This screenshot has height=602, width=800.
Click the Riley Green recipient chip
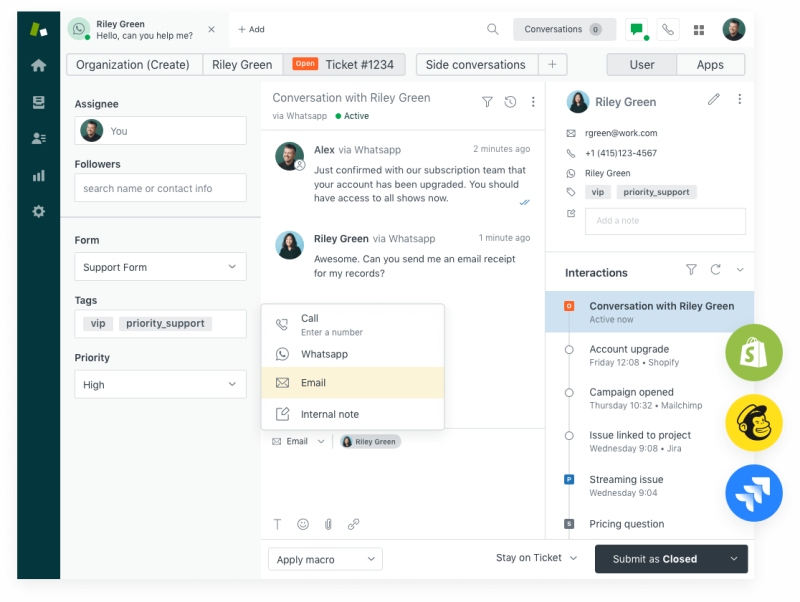[x=371, y=441]
